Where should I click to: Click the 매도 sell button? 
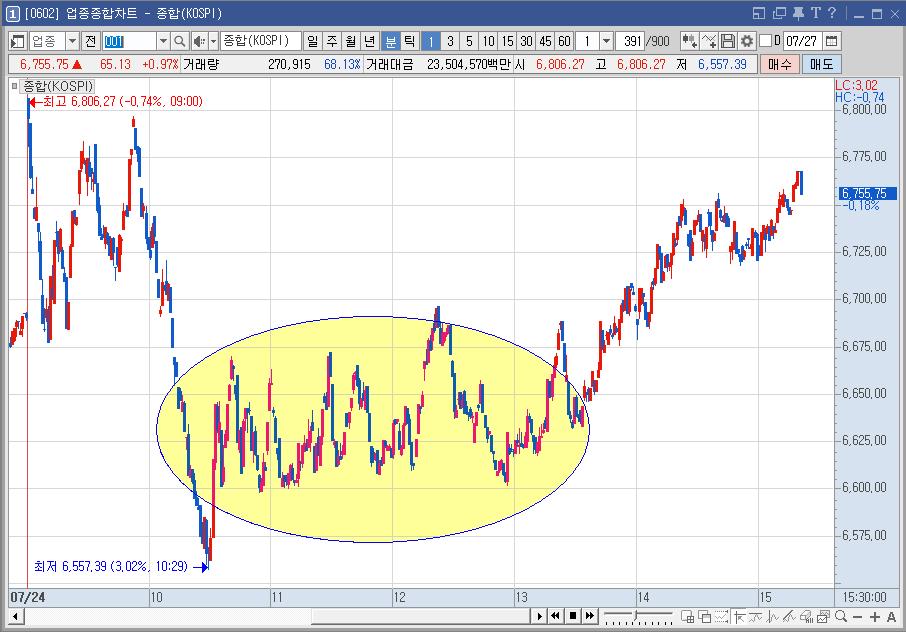(x=821, y=64)
